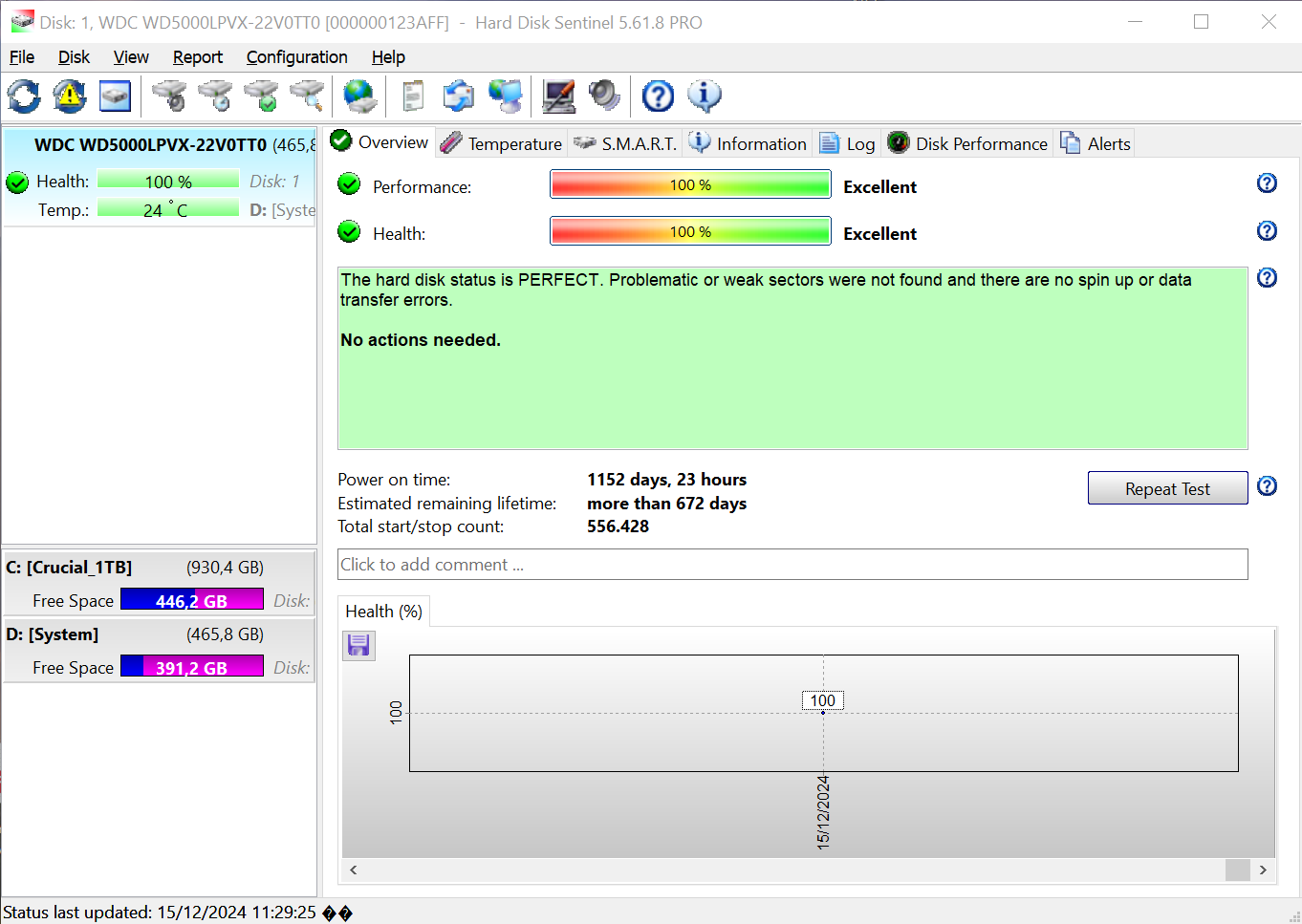Click the graph horizontal scrollbar thumb

click(1238, 870)
